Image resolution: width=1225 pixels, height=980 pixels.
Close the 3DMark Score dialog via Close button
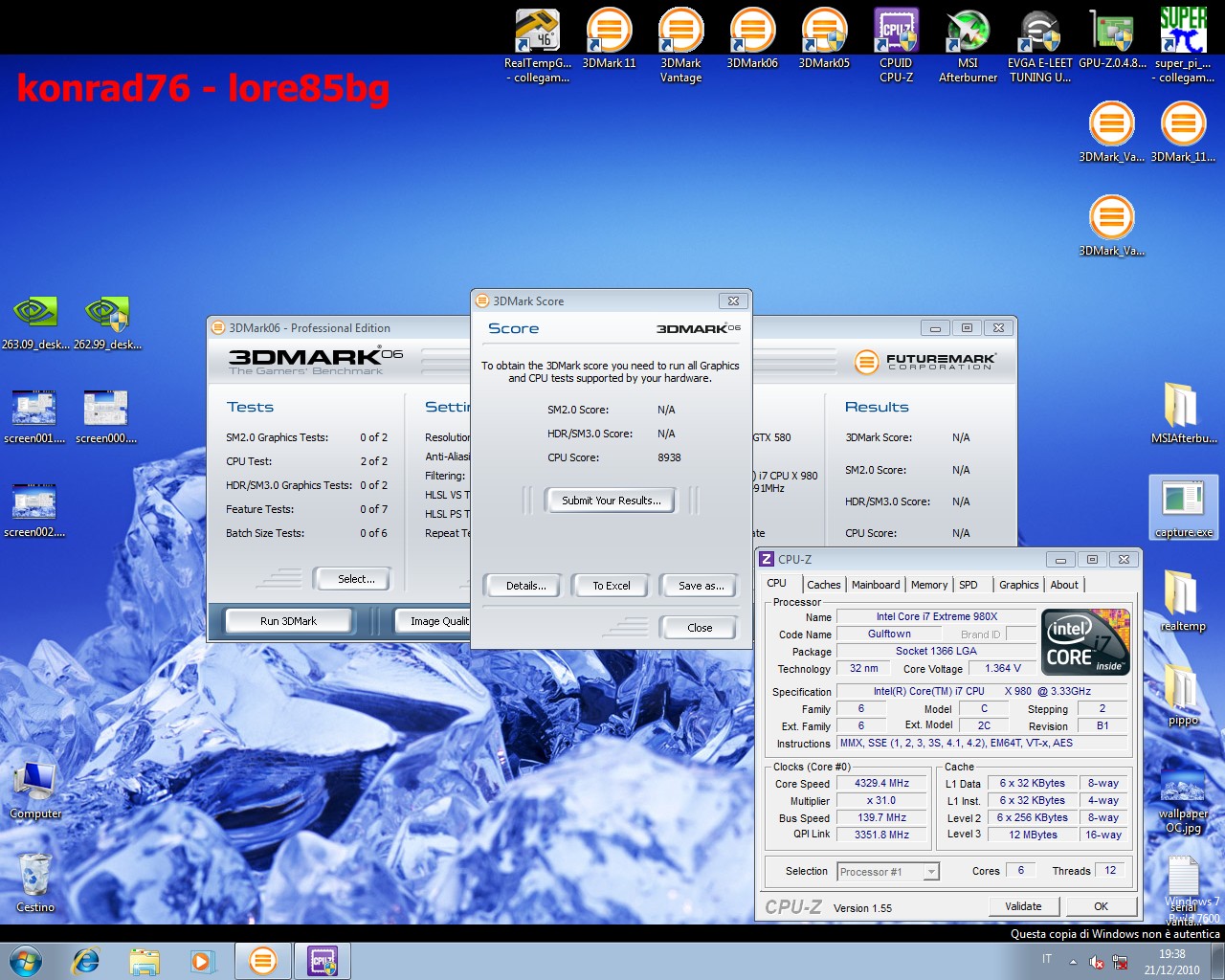[x=700, y=628]
